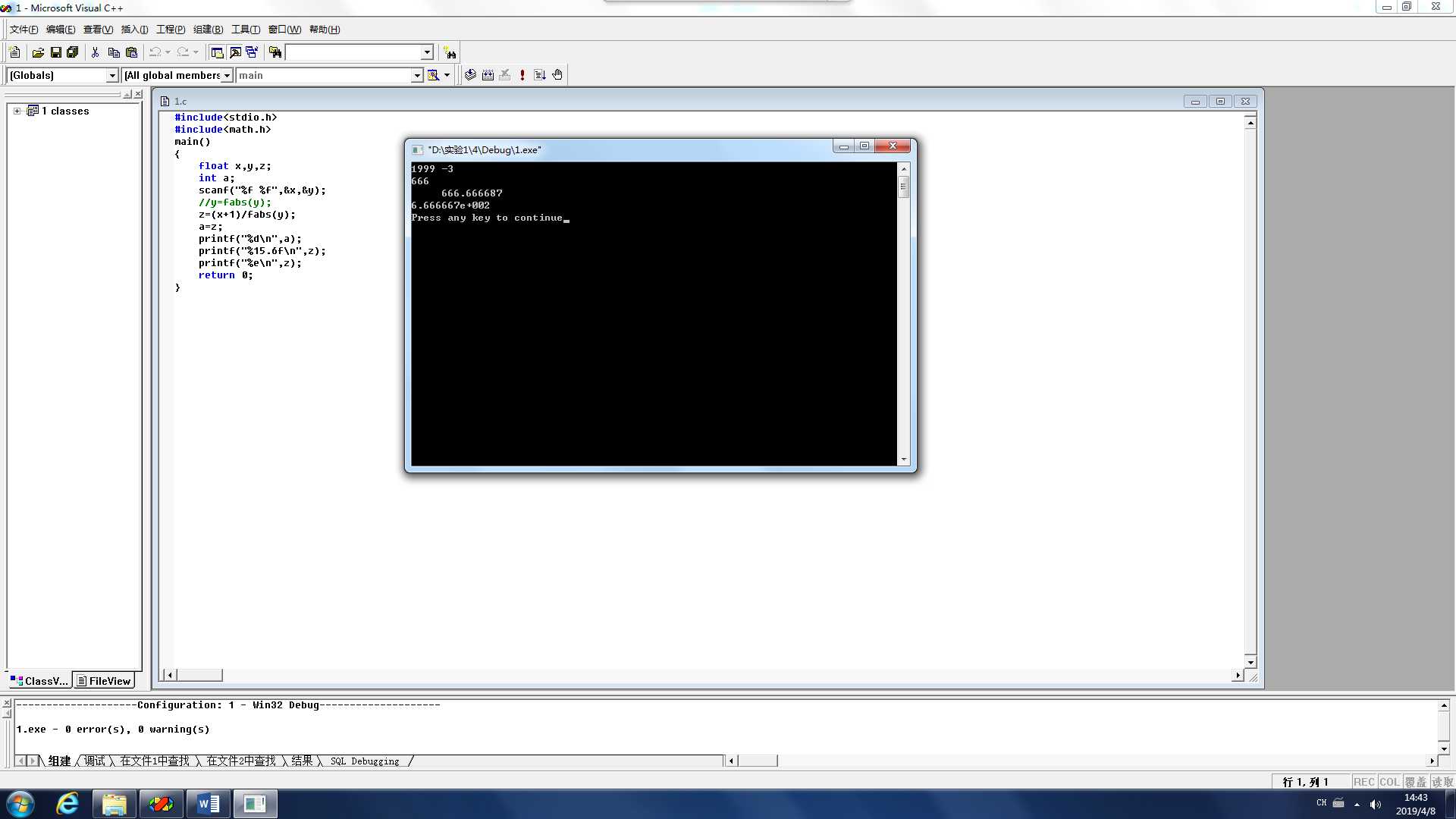Open the 编辑(E) menu
This screenshot has height=819, width=1456.
click(61, 30)
